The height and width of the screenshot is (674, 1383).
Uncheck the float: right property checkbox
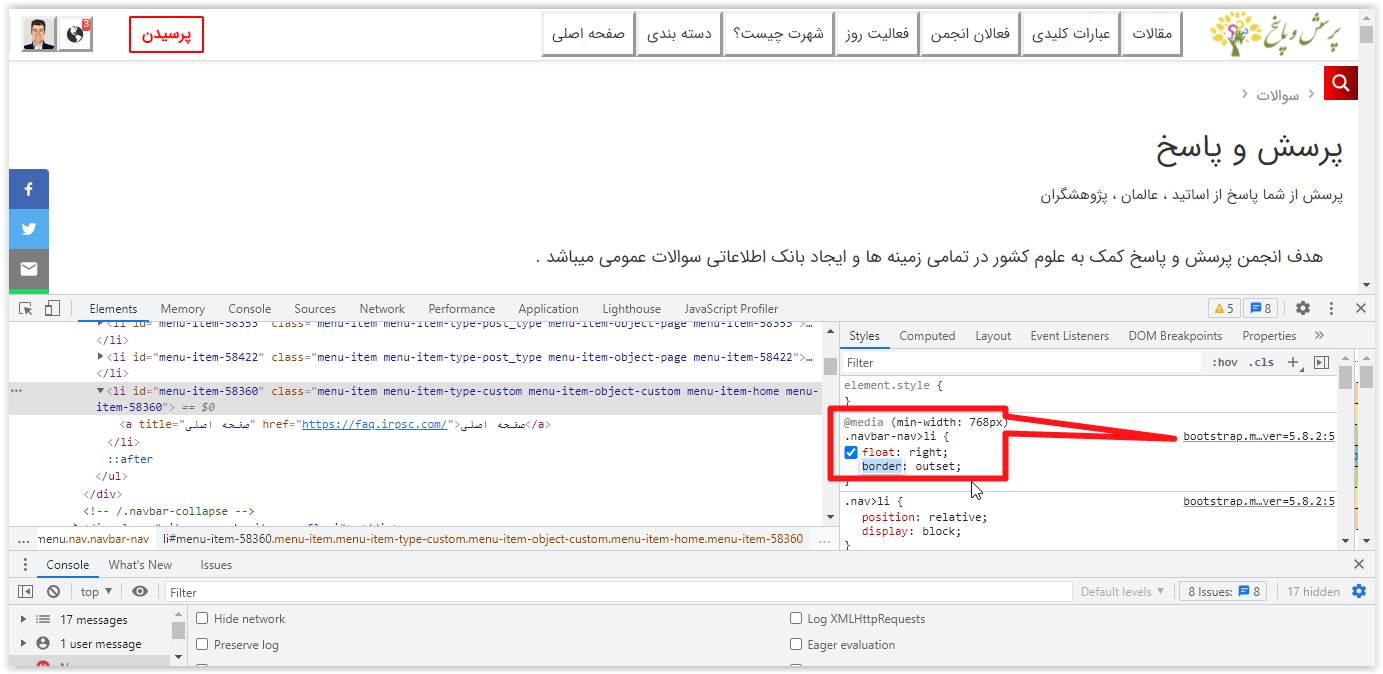tap(851, 452)
